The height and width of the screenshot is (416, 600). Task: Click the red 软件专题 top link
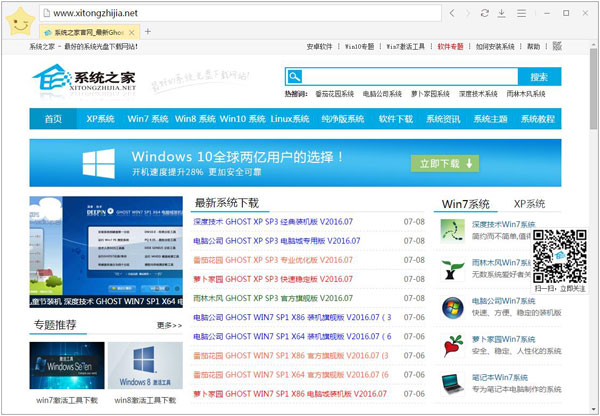coord(450,46)
